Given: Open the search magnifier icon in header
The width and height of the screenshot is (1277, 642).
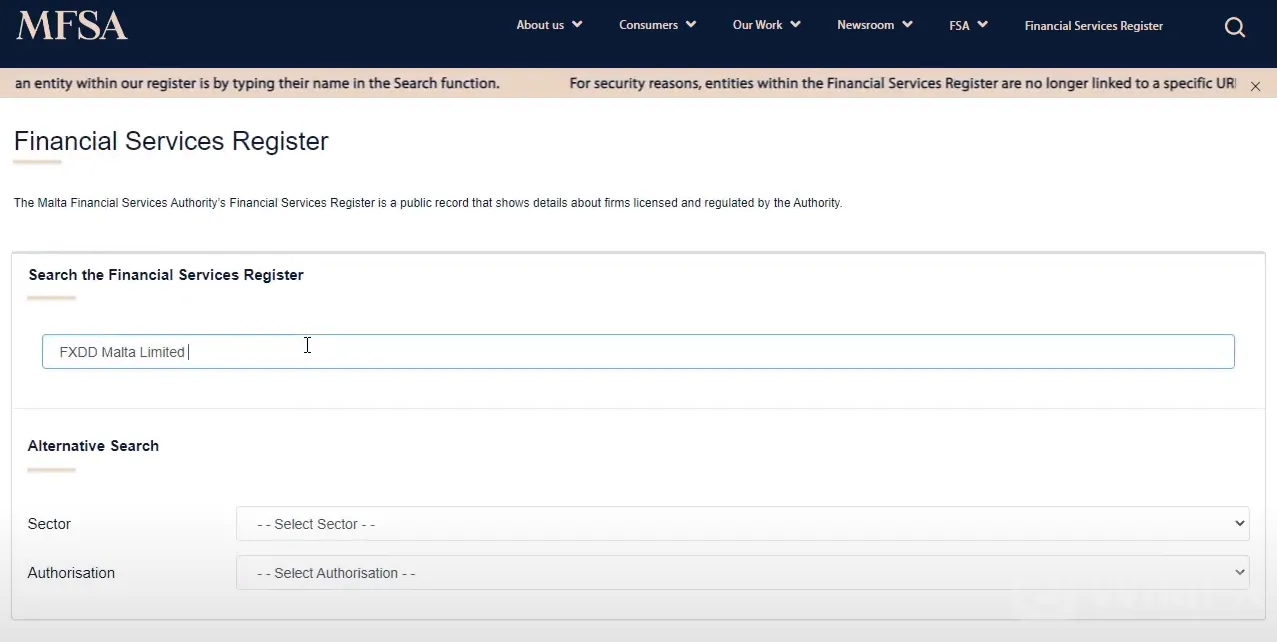Looking at the screenshot, I should 1235,27.
